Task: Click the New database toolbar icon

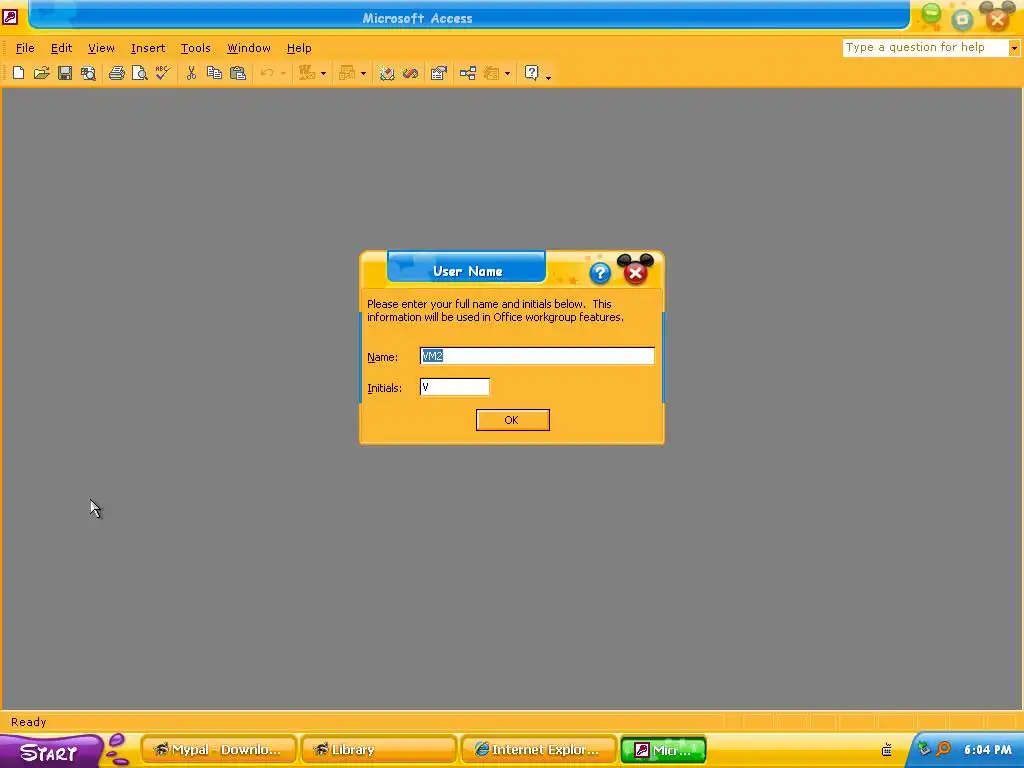Action: pyautogui.click(x=18, y=73)
